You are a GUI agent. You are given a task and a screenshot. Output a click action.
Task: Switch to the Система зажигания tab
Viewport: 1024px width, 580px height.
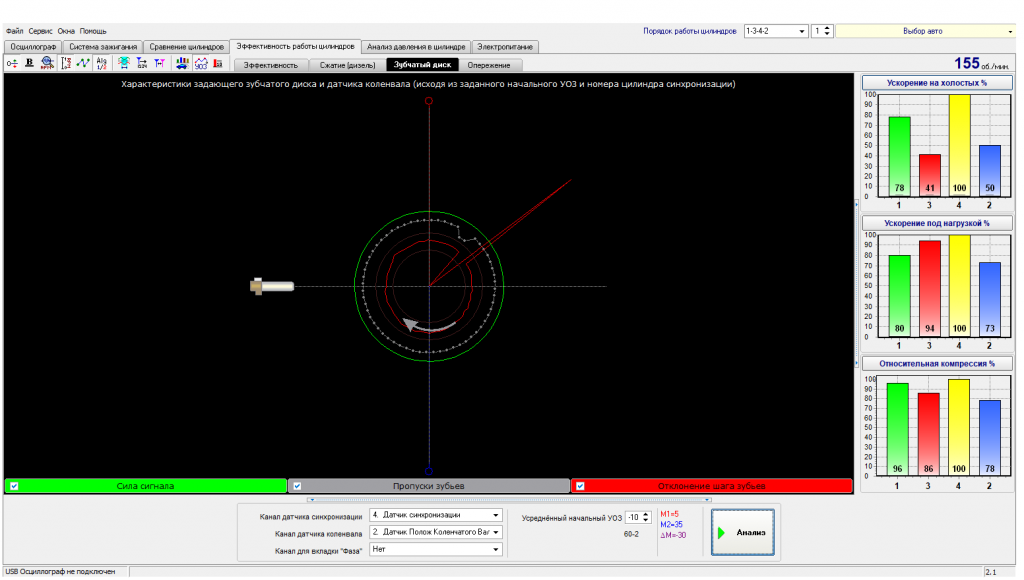(103, 47)
